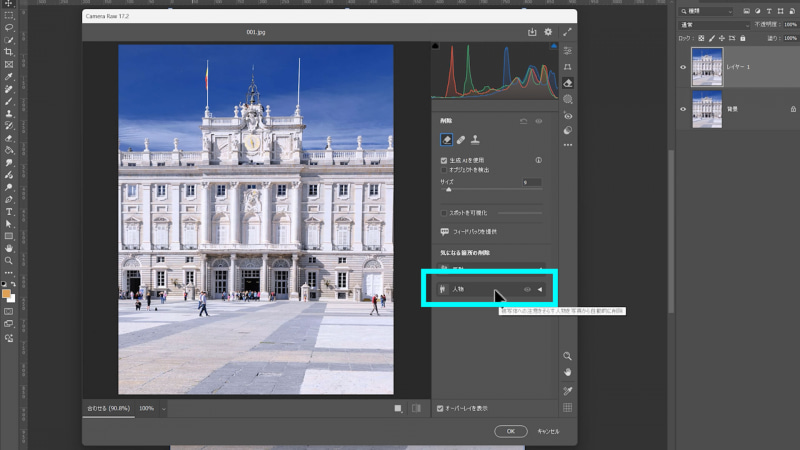Click OK in Camera Raw dialog
800x450 pixels.
point(511,431)
